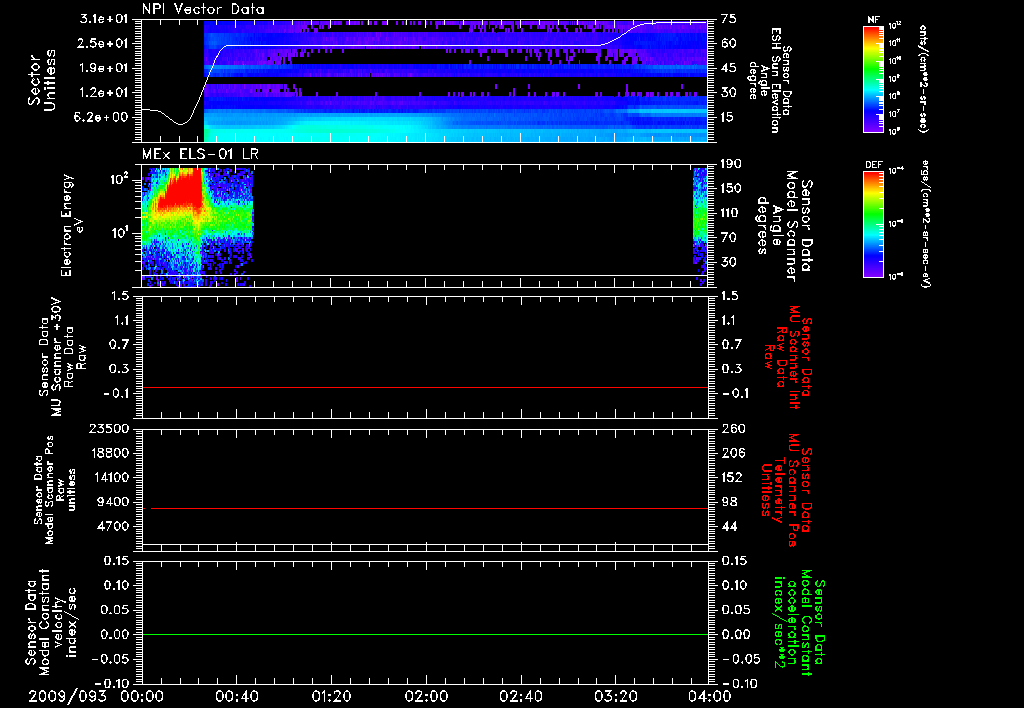Click the "03:20" time tick label

point(615,696)
